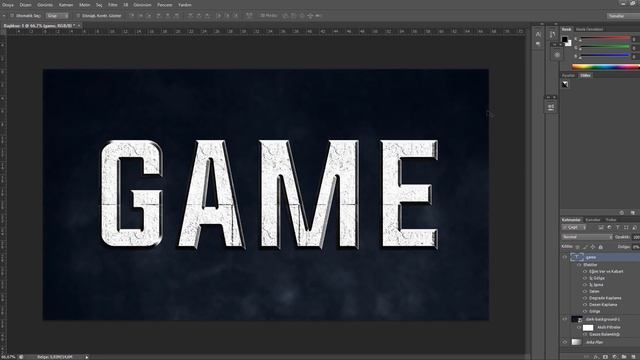640x360 pixels.
Task: Apply the default style thumbnail in Stiller
Action: tap(565, 84)
